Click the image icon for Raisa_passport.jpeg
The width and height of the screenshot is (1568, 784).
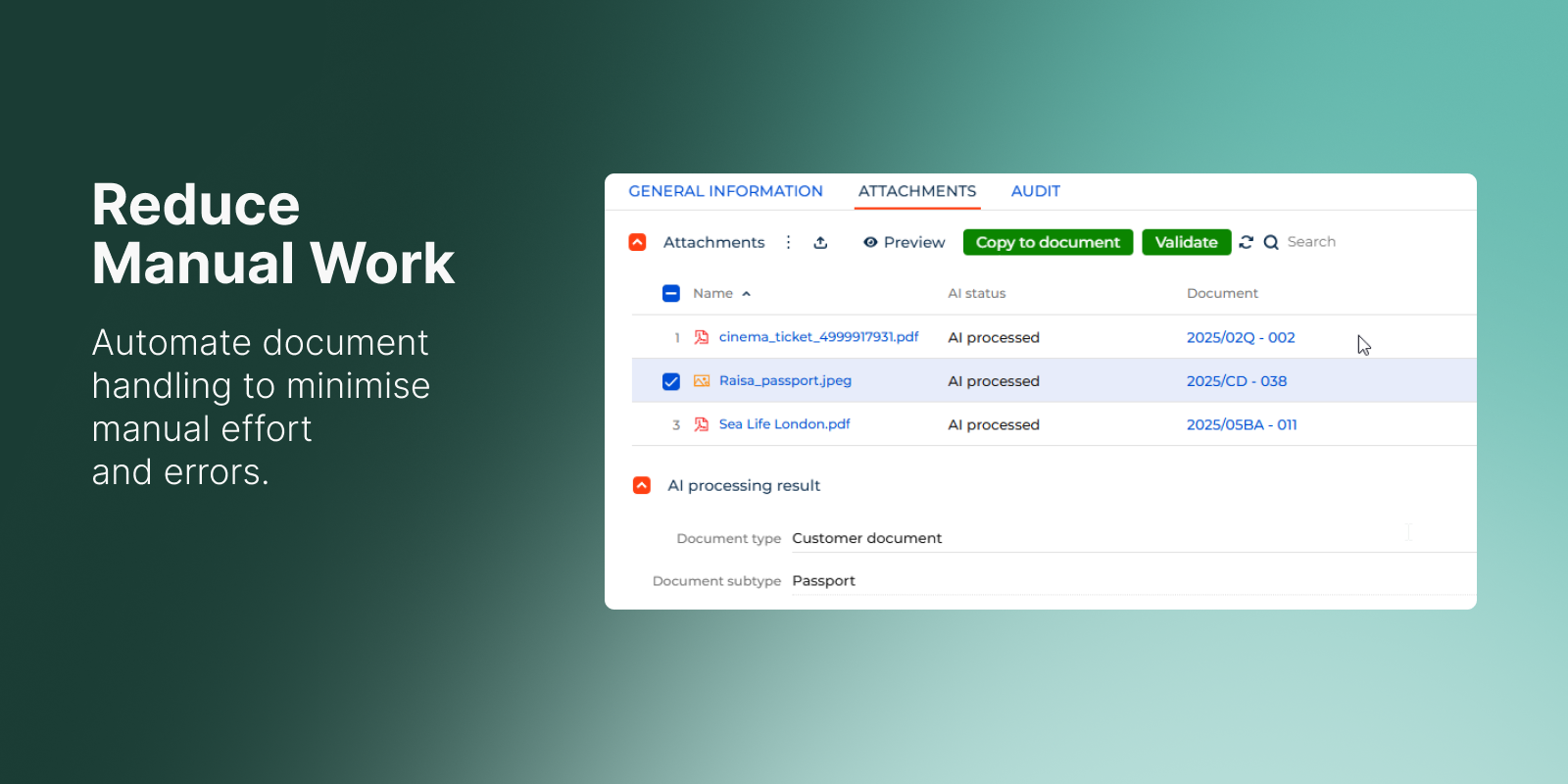coord(702,381)
